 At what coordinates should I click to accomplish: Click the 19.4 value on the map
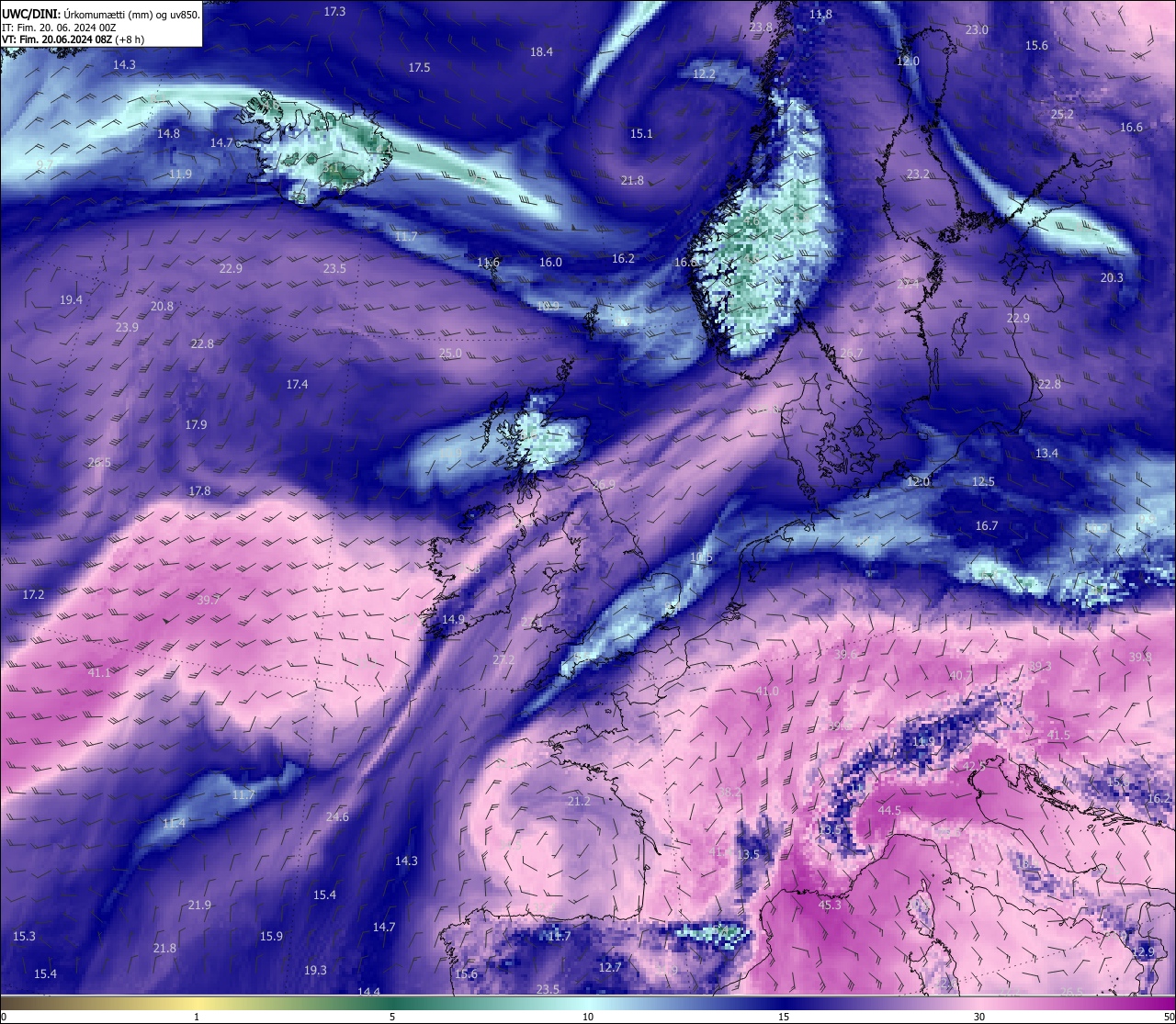click(x=71, y=299)
